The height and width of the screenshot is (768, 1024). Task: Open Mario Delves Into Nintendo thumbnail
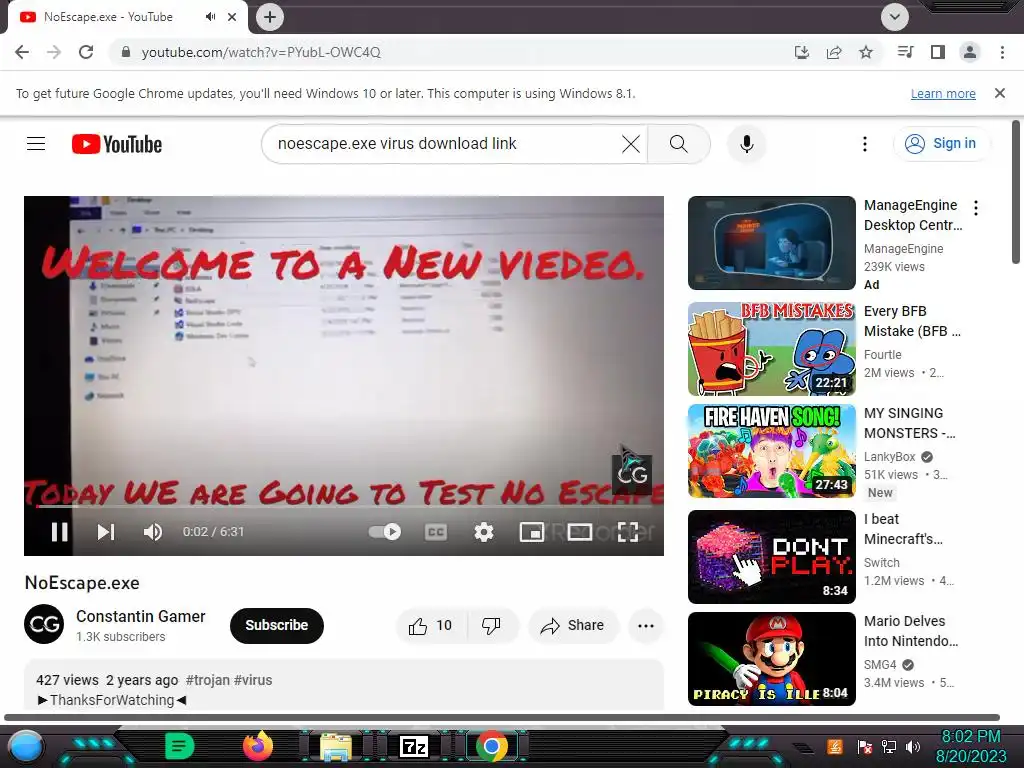tap(771, 658)
